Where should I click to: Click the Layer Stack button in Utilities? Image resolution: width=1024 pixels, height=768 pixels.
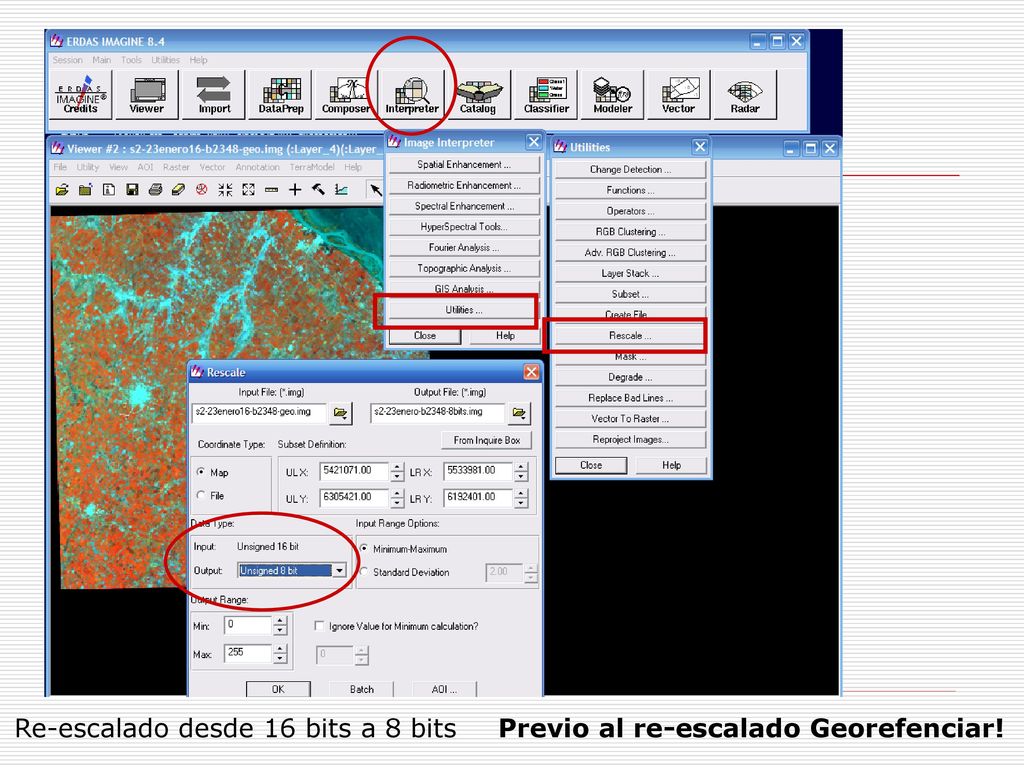pos(630,274)
